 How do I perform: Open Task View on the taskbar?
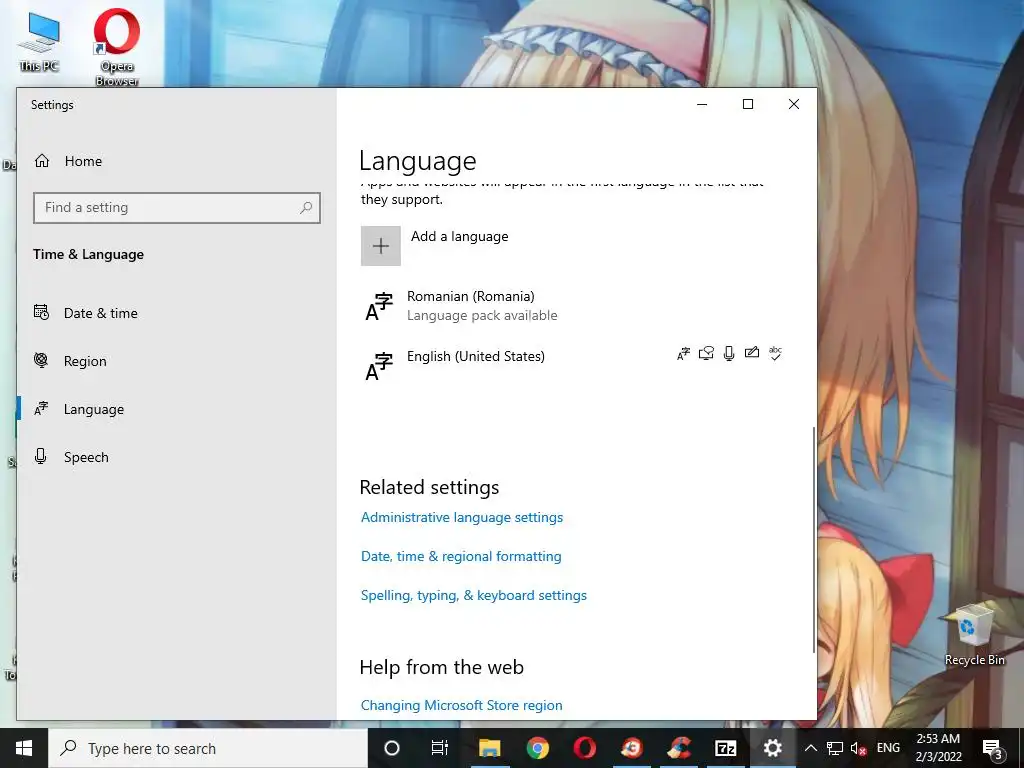[440, 748]
